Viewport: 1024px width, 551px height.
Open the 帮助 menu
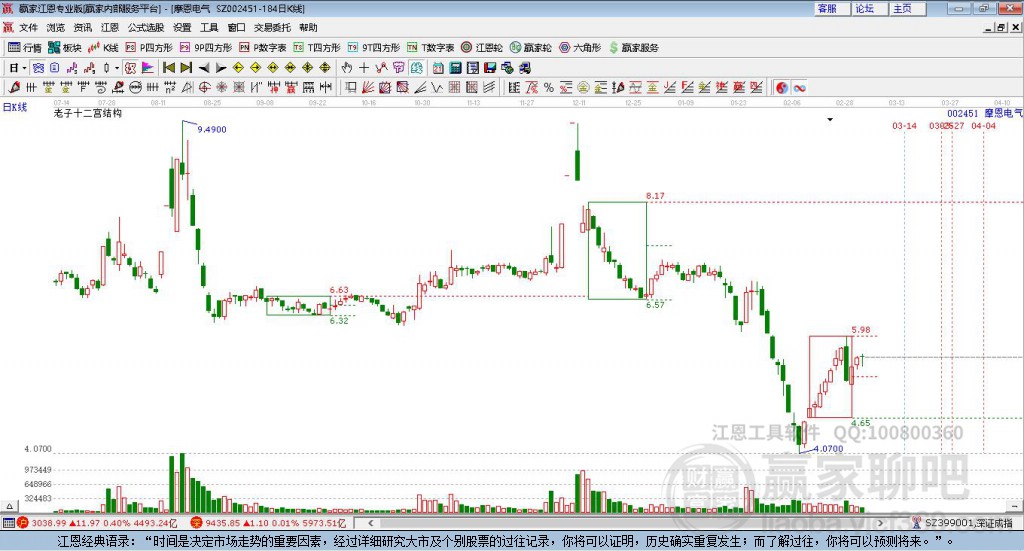click(x=308, y=27)
